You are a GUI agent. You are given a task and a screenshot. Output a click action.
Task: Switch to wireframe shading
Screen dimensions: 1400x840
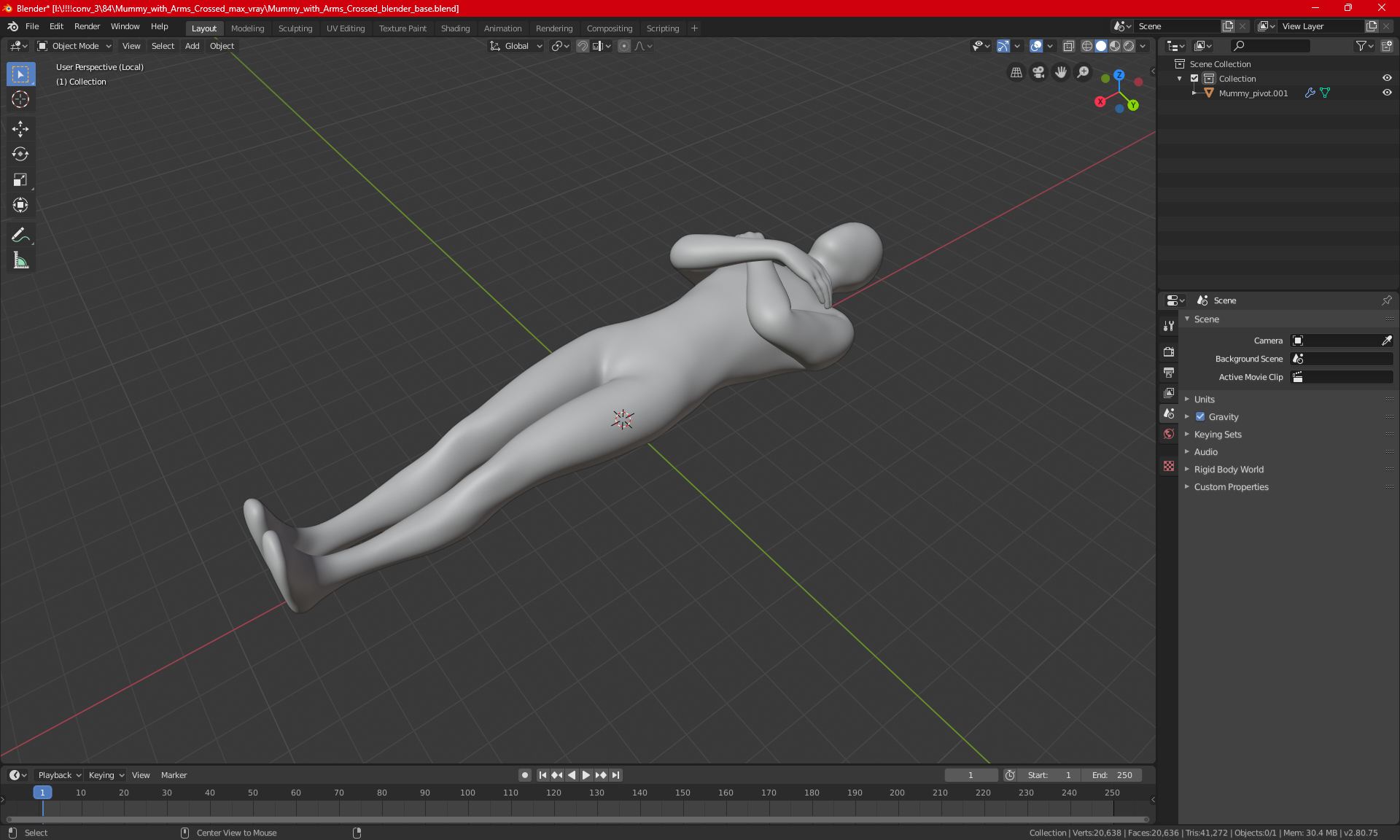pos(1087,46)
